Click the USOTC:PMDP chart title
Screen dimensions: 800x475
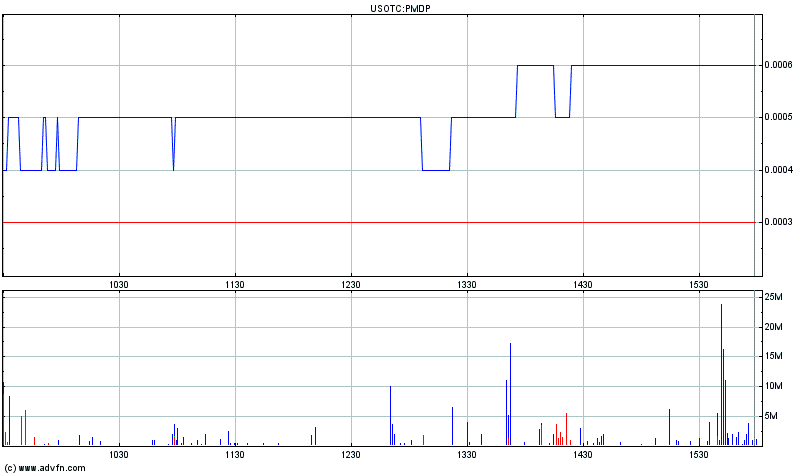coord(399,8)
